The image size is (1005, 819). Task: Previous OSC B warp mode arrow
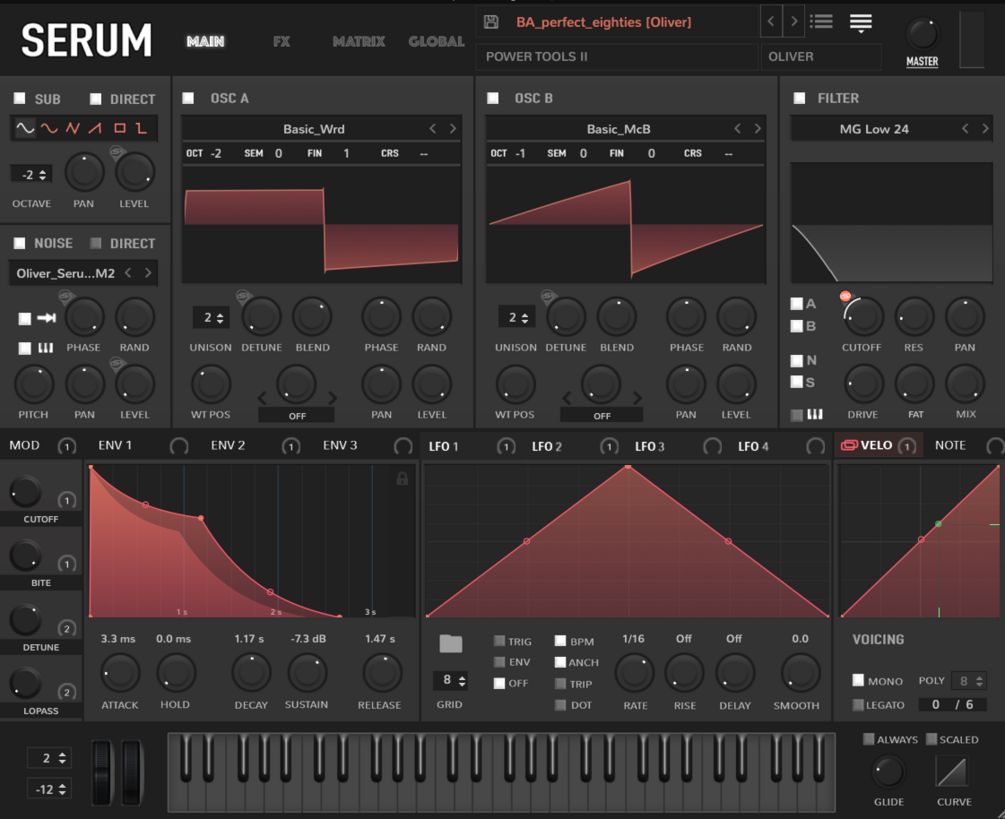[566, 398]
